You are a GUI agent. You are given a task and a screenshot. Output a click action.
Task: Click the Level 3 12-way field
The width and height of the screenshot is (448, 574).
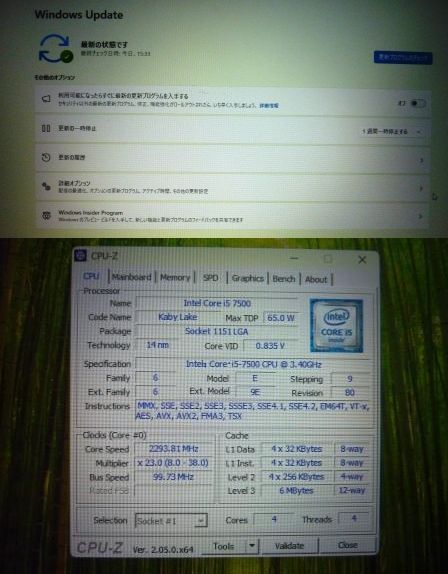(x=352, y=490)
